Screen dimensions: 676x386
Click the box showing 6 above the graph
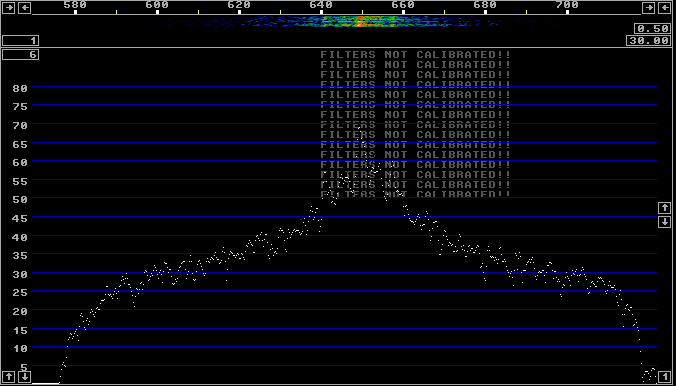(x=20, y=54)
